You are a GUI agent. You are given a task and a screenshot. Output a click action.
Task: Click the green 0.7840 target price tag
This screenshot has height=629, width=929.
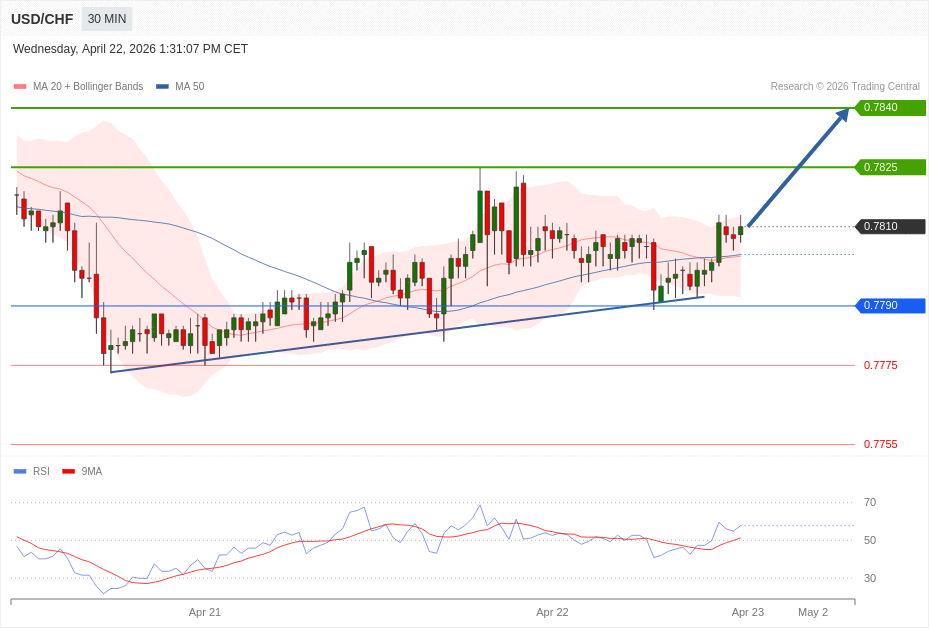coord(889,108)
